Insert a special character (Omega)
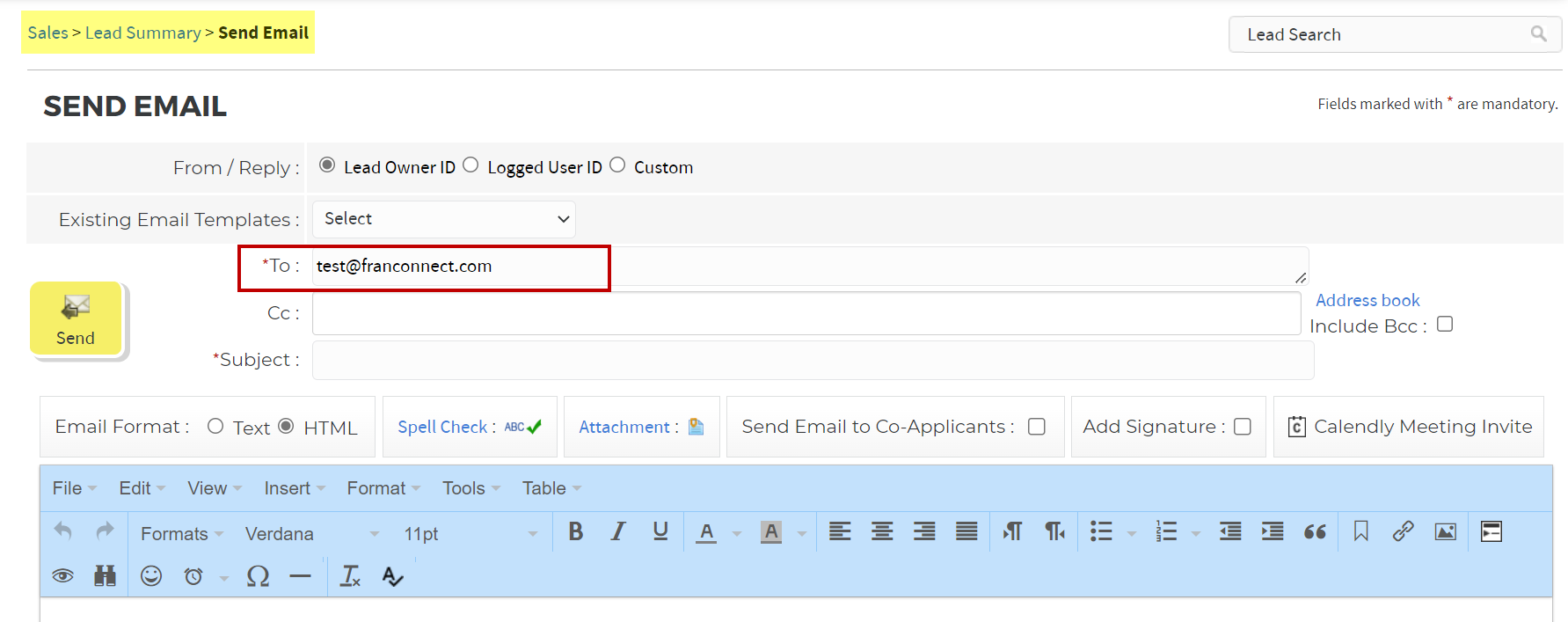Viewport: 1568px width, 622px height. click(258, 576)
